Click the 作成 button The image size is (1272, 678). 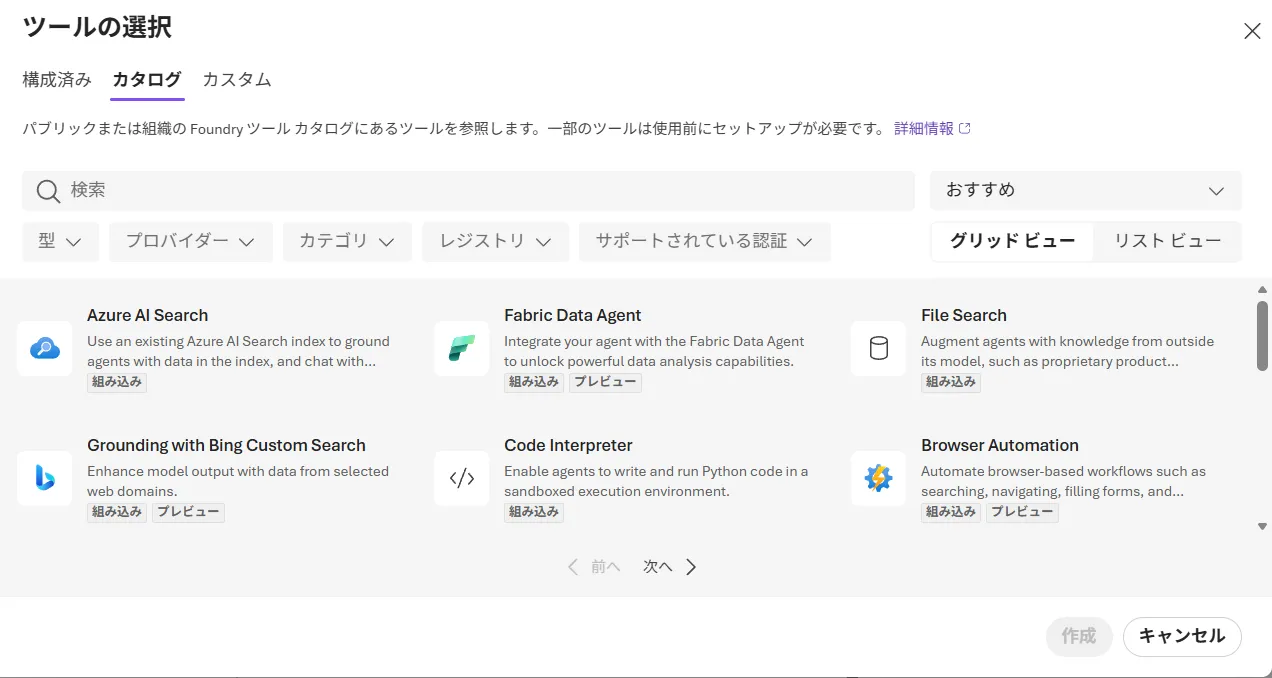click(1079, 636)
